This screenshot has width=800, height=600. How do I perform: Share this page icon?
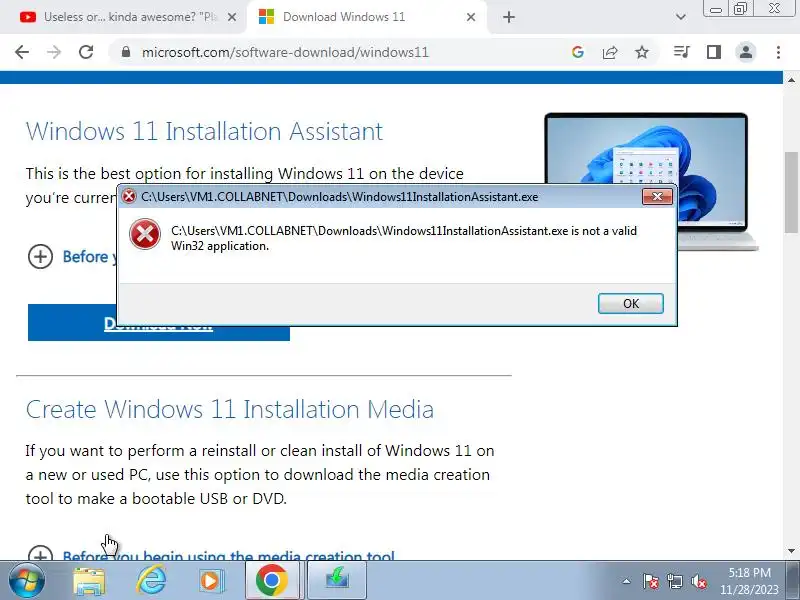(x=610, y=52)
